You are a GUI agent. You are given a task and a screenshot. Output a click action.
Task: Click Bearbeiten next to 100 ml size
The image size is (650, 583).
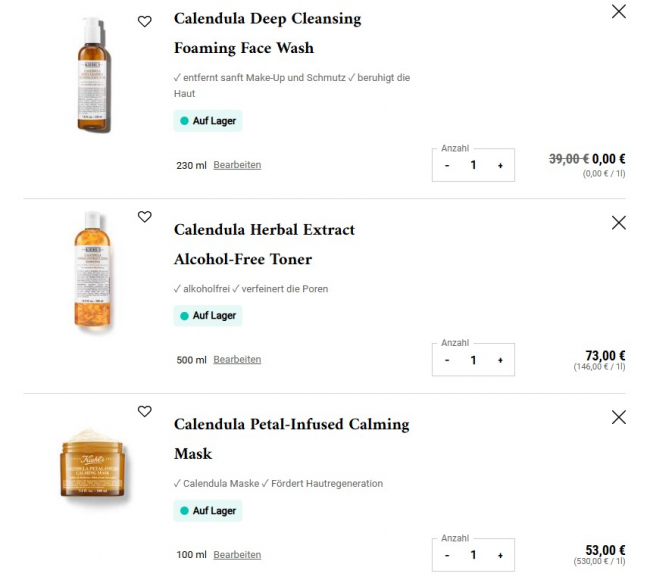click(237, 555)
